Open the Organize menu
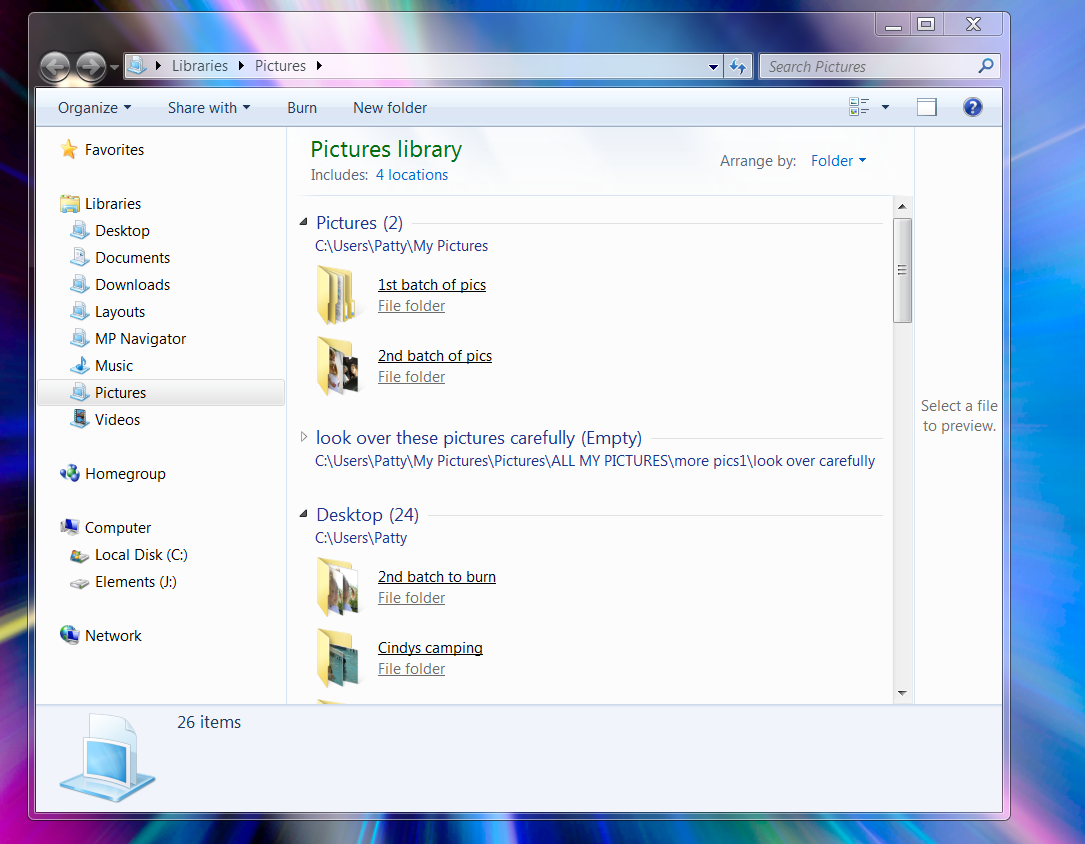 tap(94, 108)
